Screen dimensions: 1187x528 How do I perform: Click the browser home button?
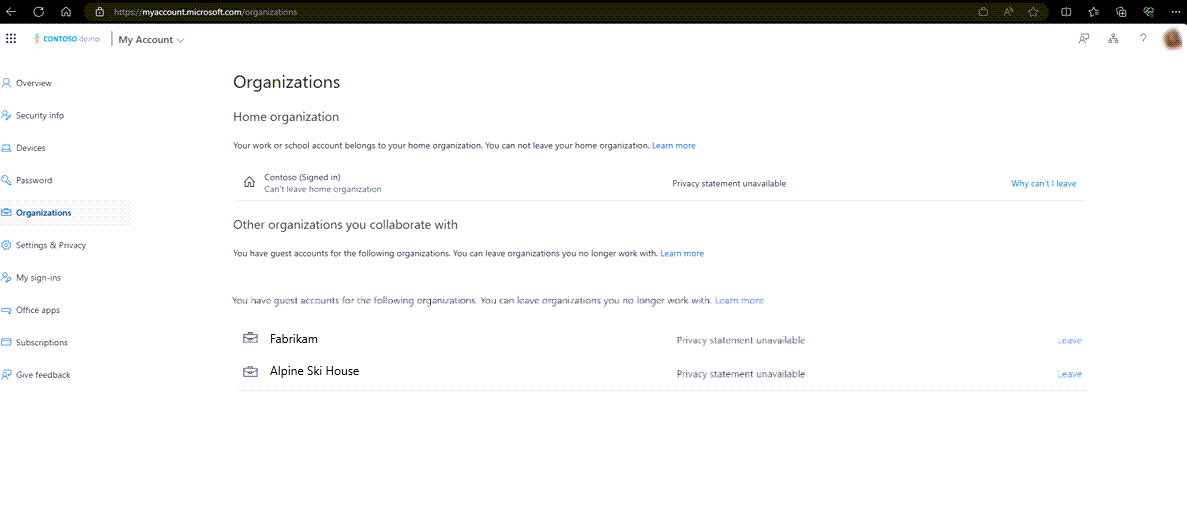coord(66,12)
